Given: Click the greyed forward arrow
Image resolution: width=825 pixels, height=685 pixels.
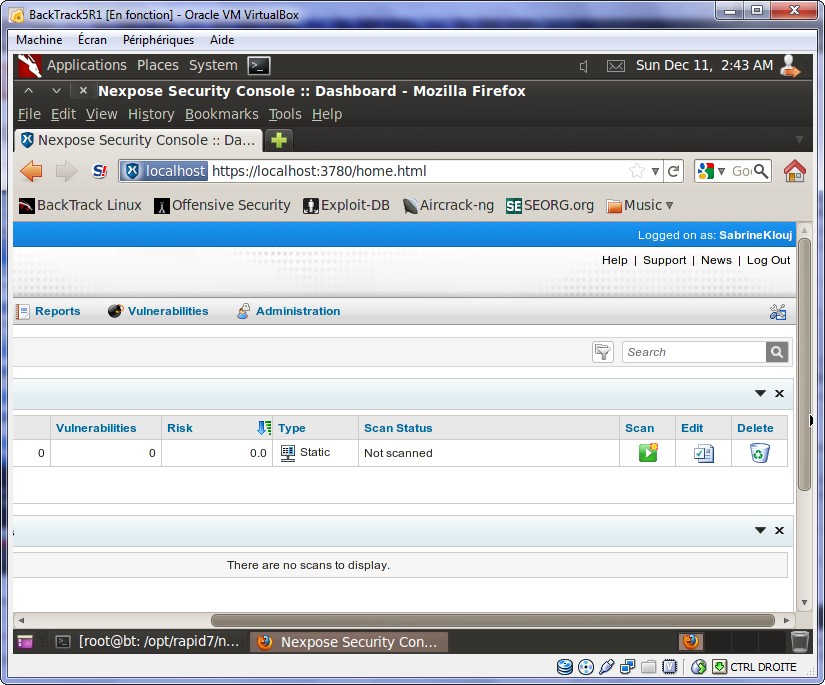Looking at the screenshot, I should click(66, 172).
